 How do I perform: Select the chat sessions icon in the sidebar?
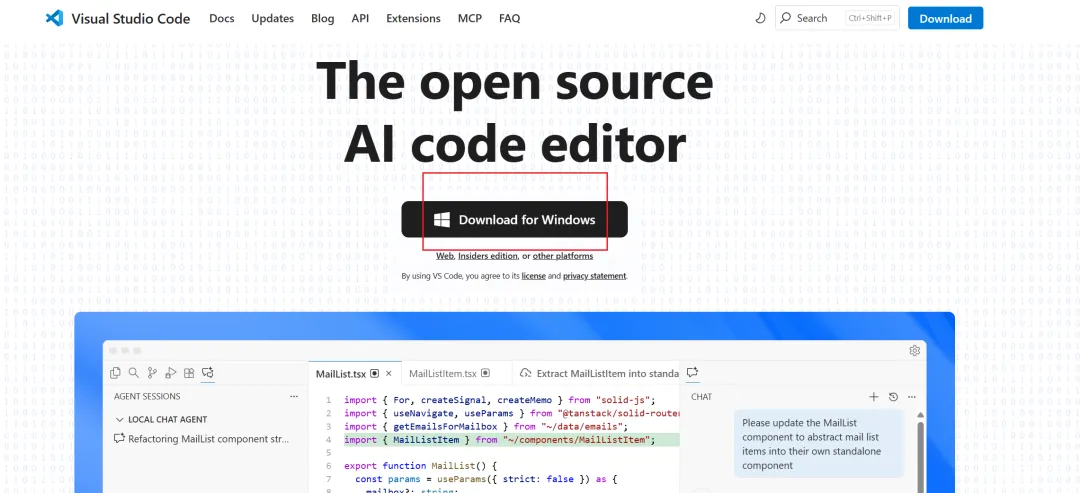tap(207, 373)
